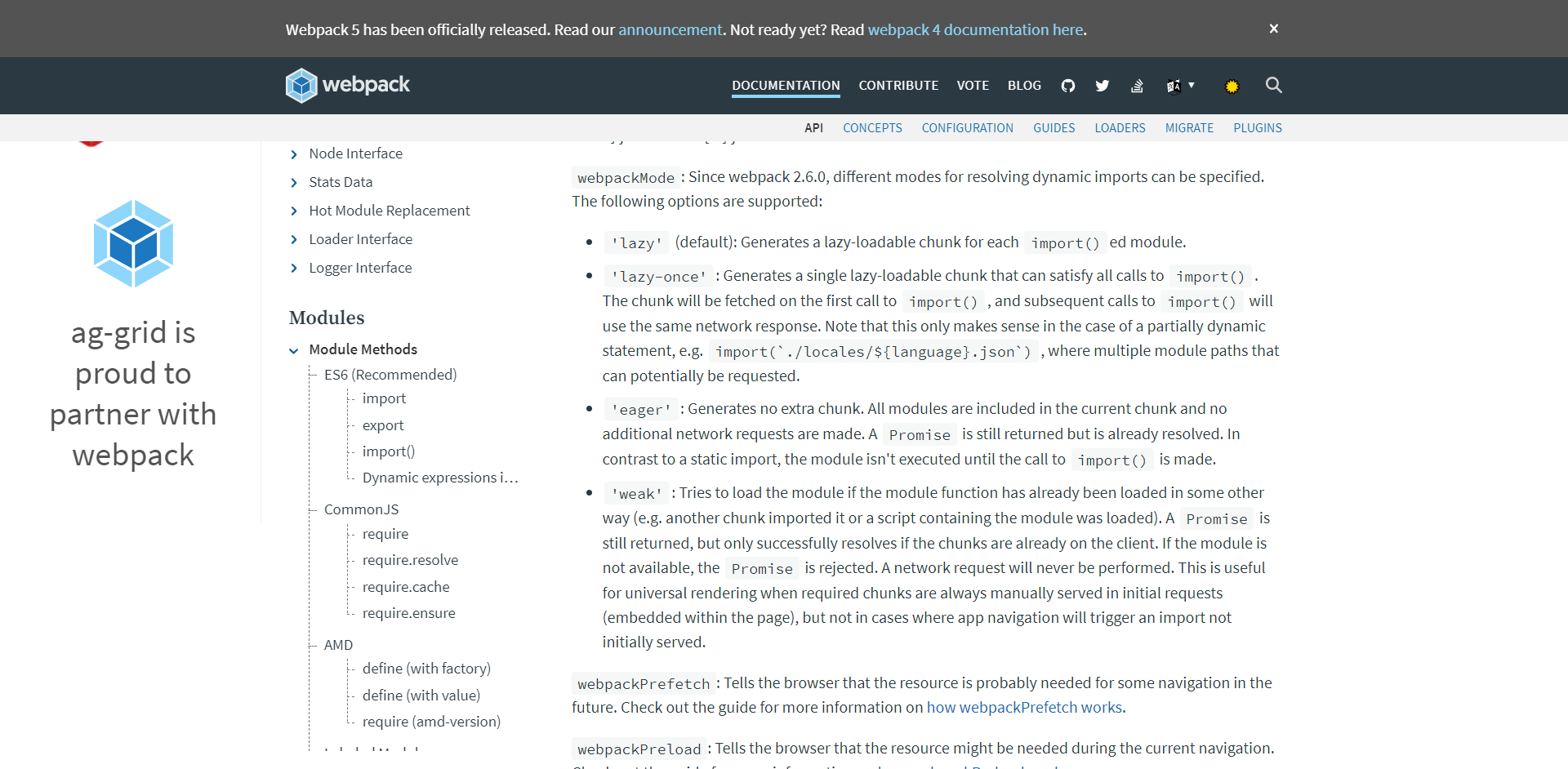
Task: Expand the Logger Interface chevron
Action: coord(294,269)
